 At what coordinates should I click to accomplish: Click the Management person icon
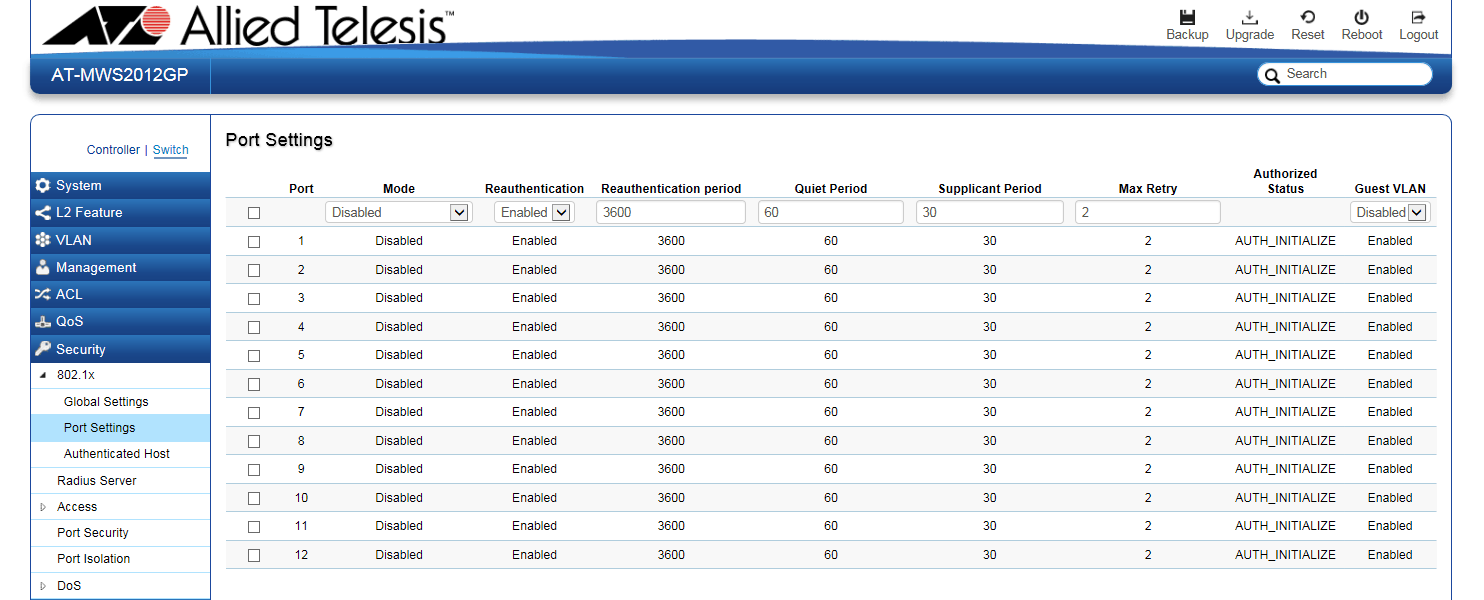click(x=42, y=268)
